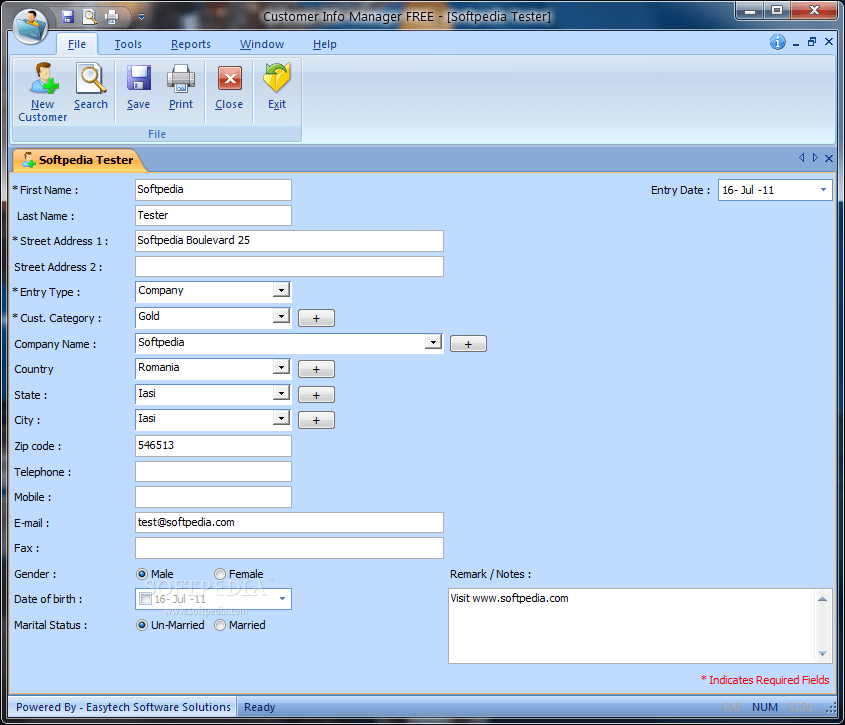Close the Softpedia Tester tab
Screen dimensions: 845x725
tap(829, 158)
